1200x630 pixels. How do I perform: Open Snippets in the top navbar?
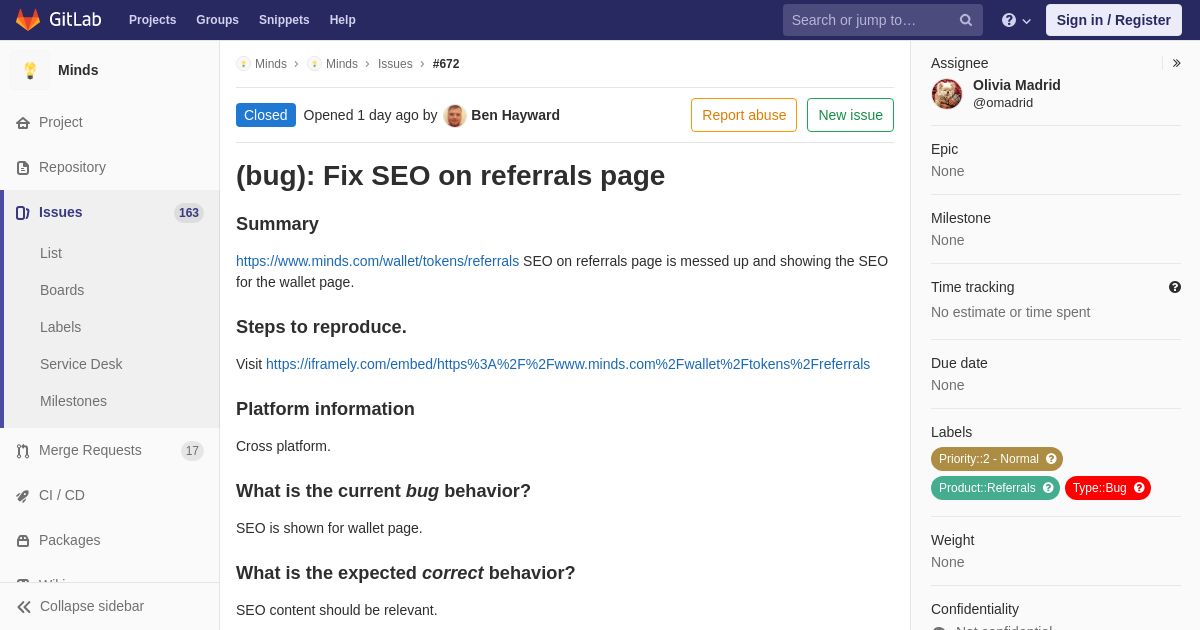click(x=284, y=20)
